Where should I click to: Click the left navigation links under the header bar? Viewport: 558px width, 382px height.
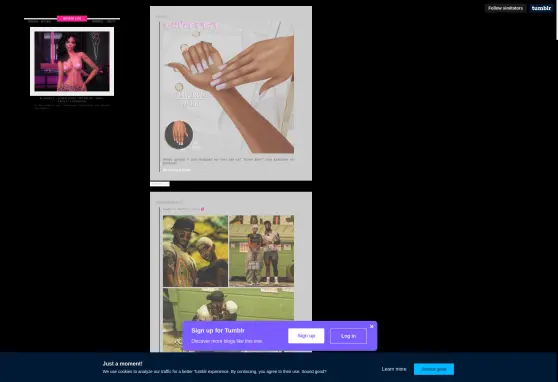click(x=40, y=22)
